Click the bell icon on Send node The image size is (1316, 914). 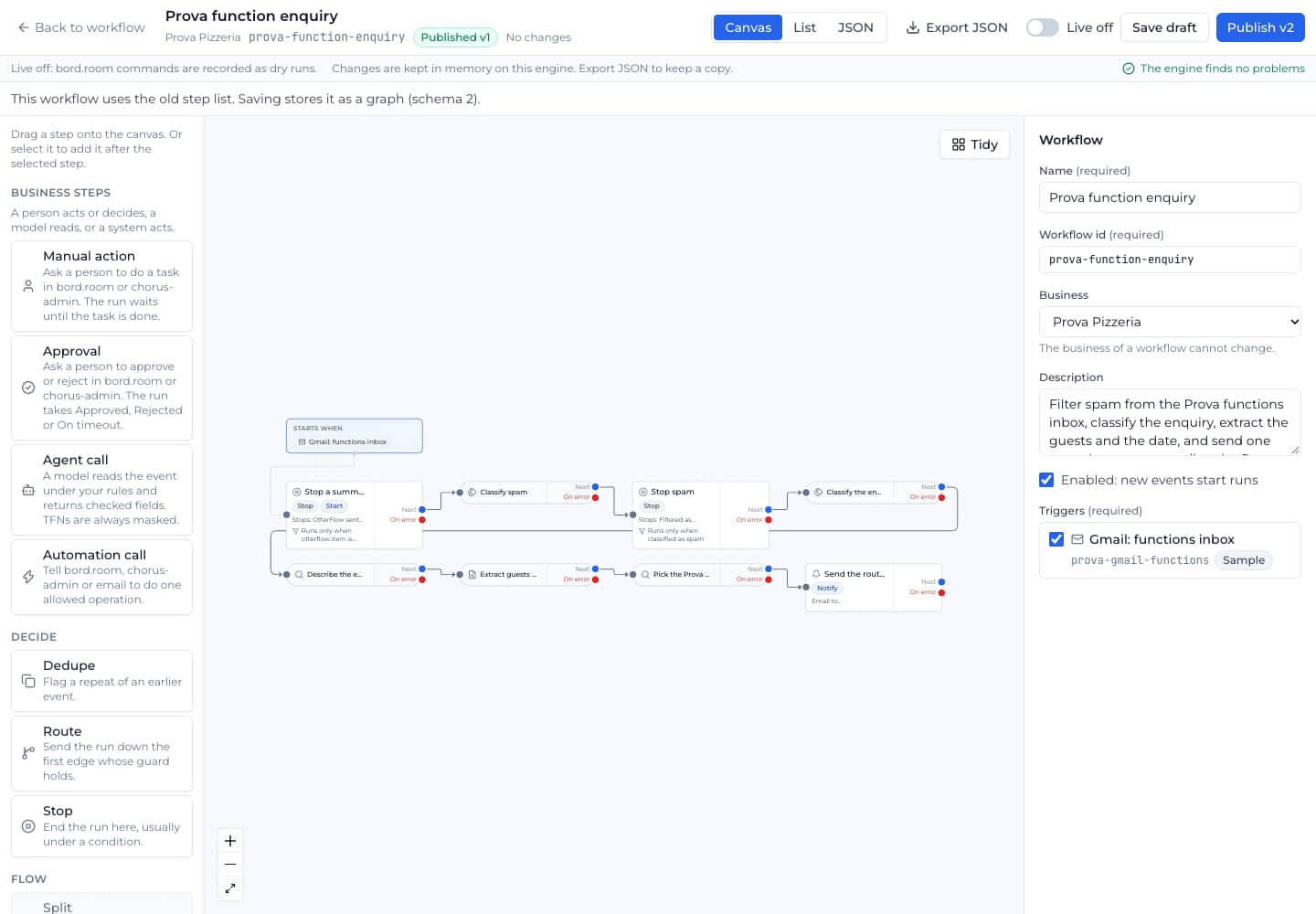(816, 574)
